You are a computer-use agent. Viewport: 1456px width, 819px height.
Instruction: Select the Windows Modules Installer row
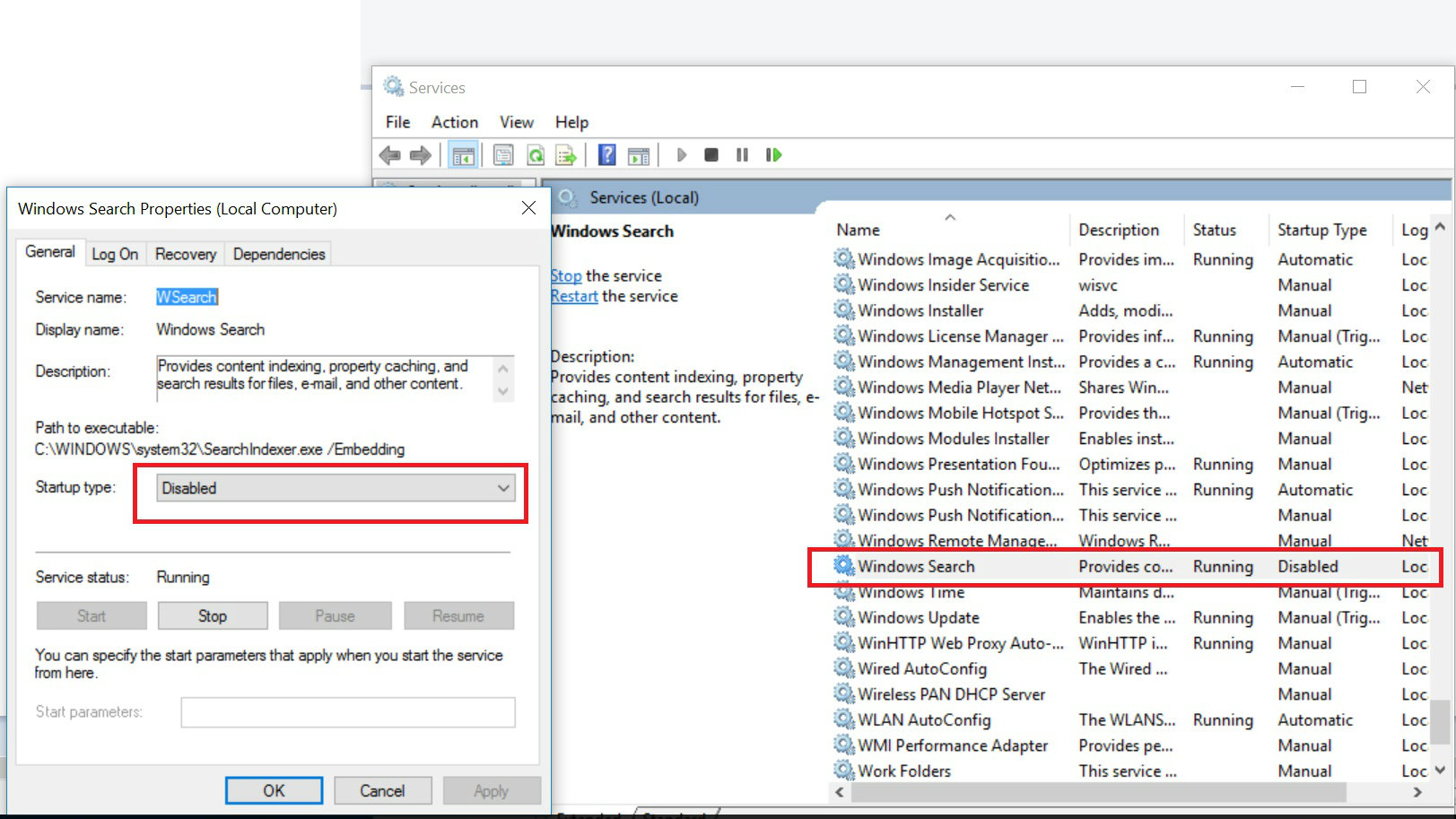pos(1129,438)
